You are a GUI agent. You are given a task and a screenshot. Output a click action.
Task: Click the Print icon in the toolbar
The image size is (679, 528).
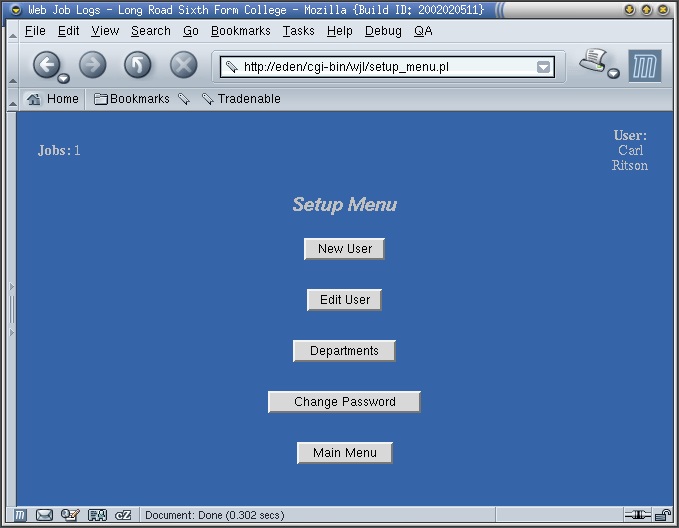(x=594, y=61)
